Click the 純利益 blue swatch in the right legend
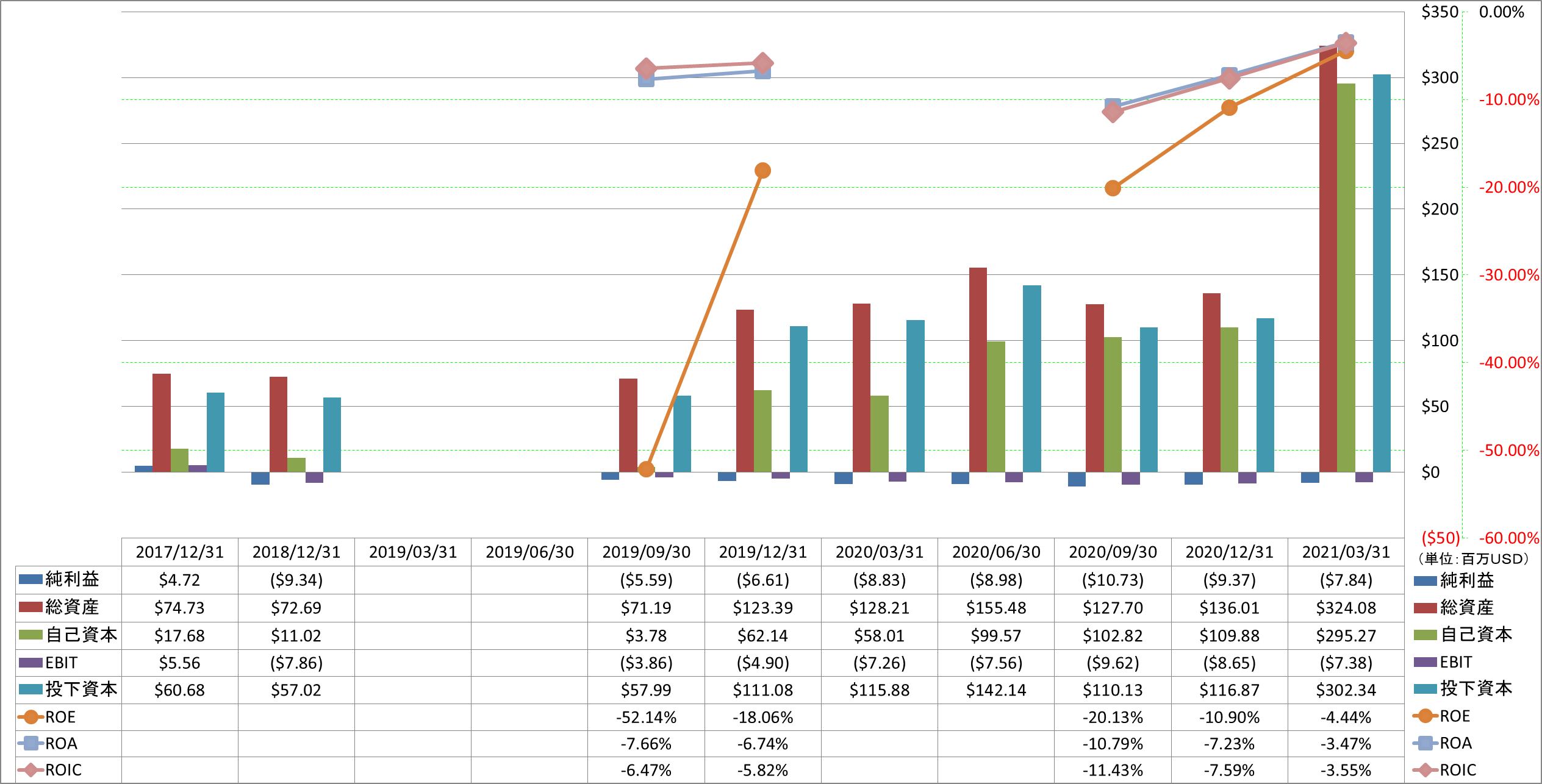 pyautogui.click(x=1425, y=581)
